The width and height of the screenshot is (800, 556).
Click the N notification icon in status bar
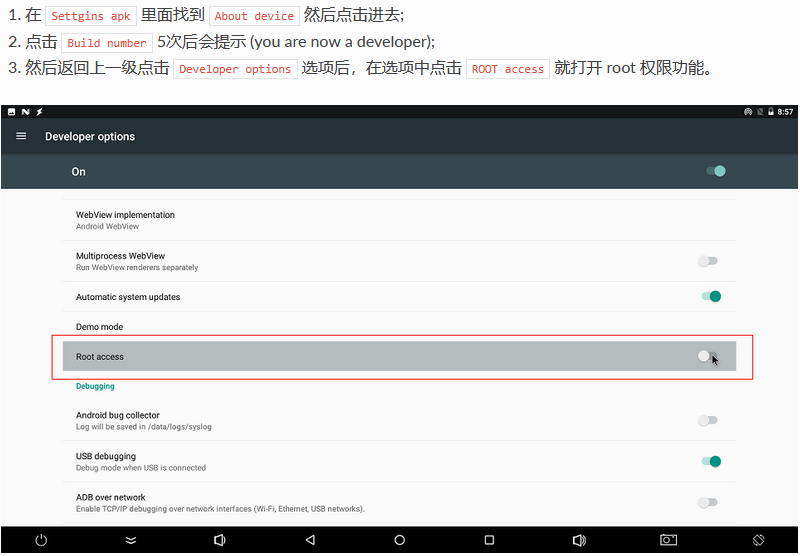tap(26, 112)
